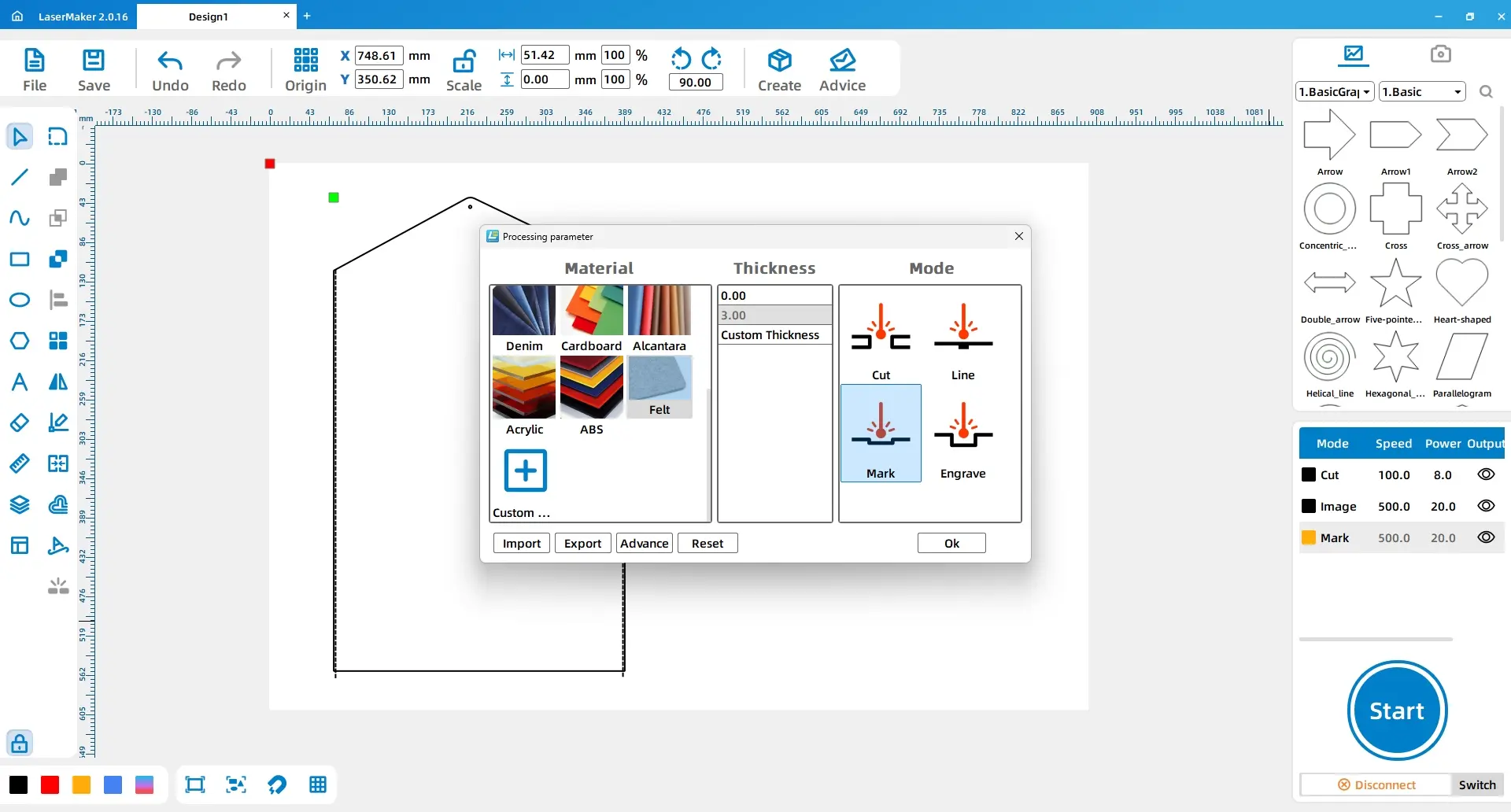Image resolution: width=1511 pixels, height=812 pixels.
Task: Click the Disconnect button
Action: point(1376,784)
